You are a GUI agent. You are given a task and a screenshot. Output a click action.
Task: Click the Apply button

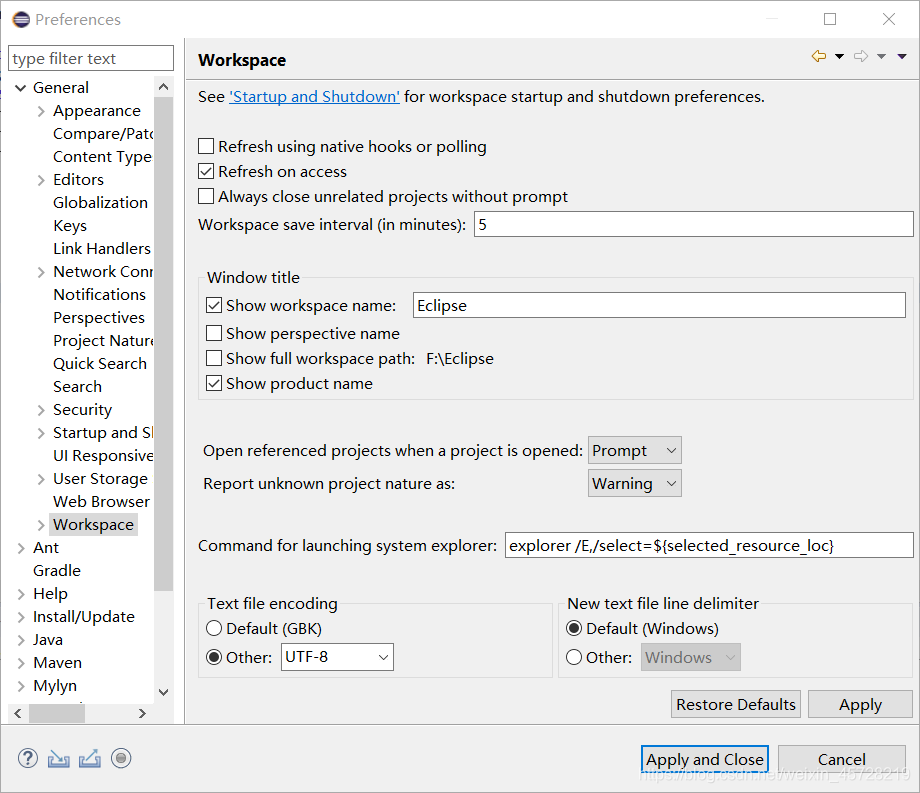pos(860,704)
